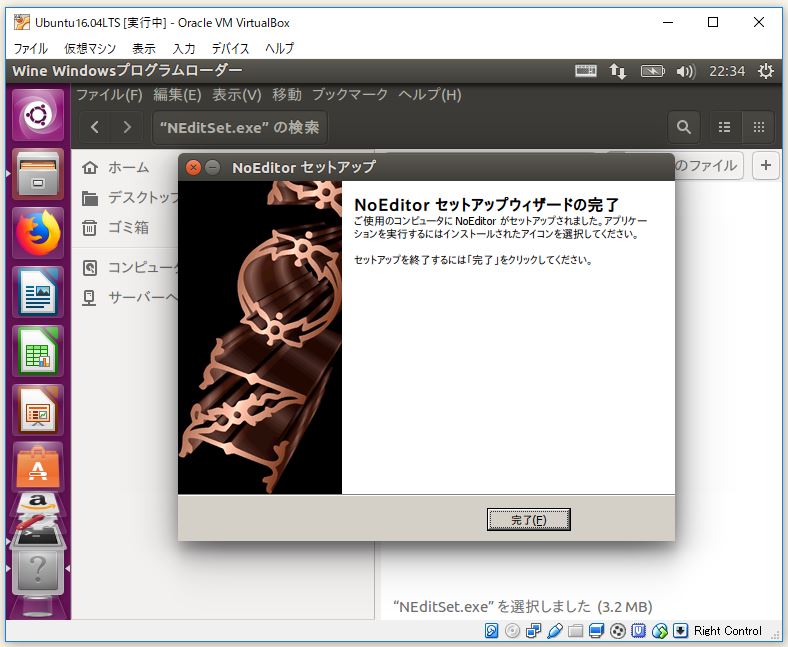788x647 pixels.
Task: Click the plus button beside file filter
Action: (x=766, y=165)
